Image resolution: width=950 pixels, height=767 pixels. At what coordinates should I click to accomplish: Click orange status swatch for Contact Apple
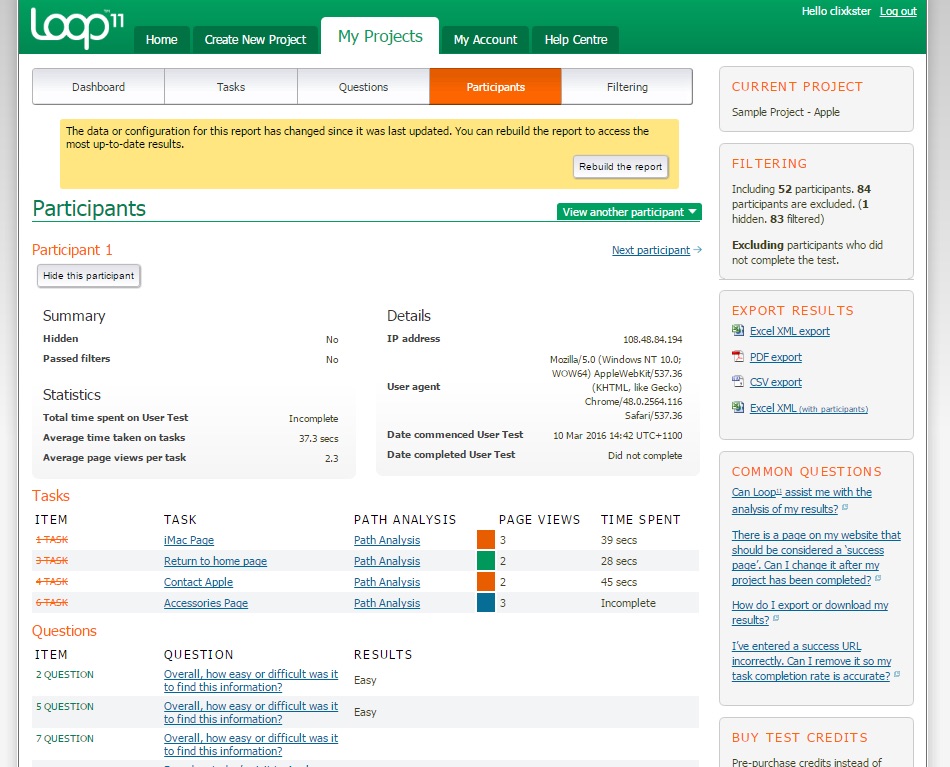[486, 581]
